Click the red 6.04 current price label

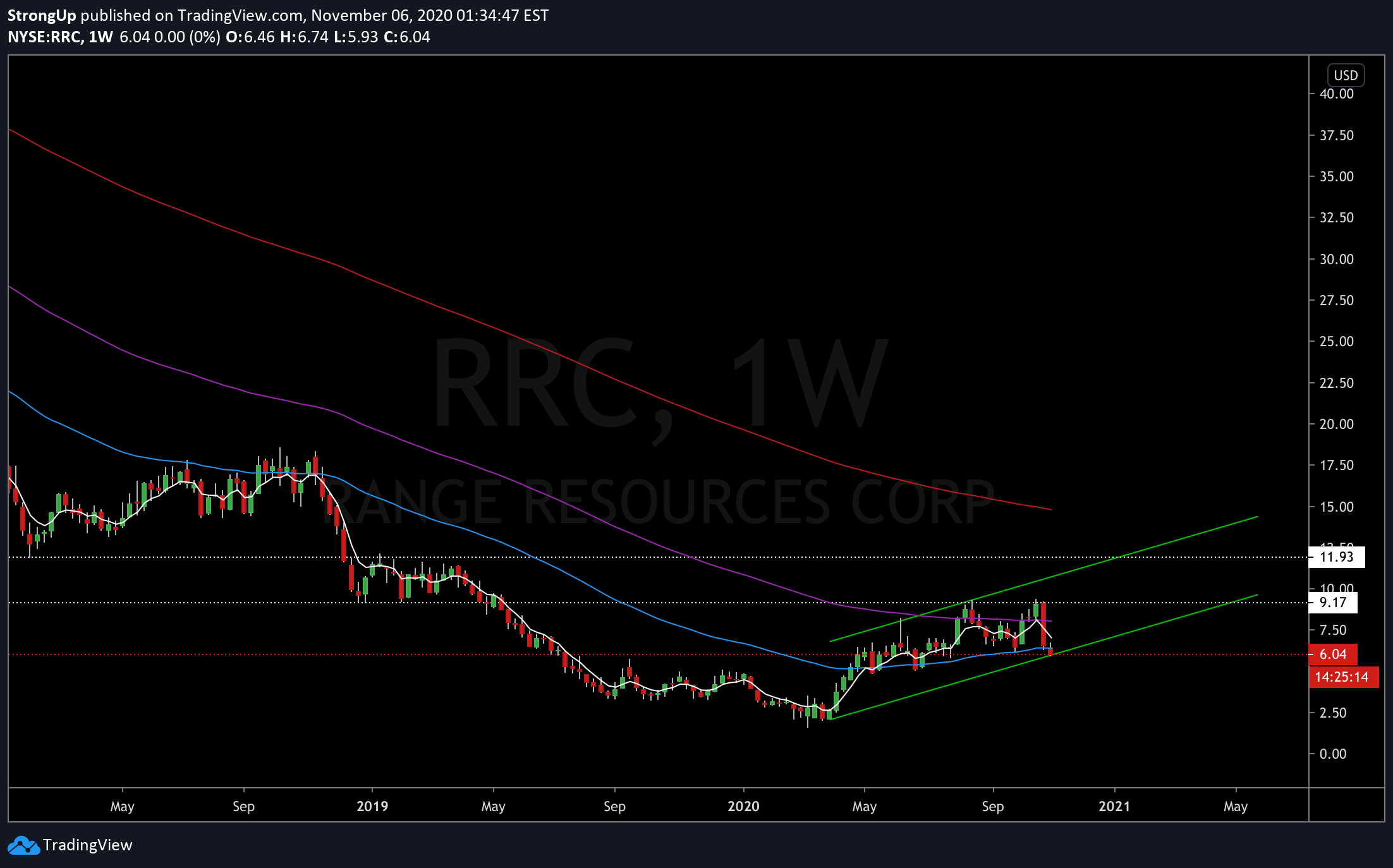pos(1333,654)
